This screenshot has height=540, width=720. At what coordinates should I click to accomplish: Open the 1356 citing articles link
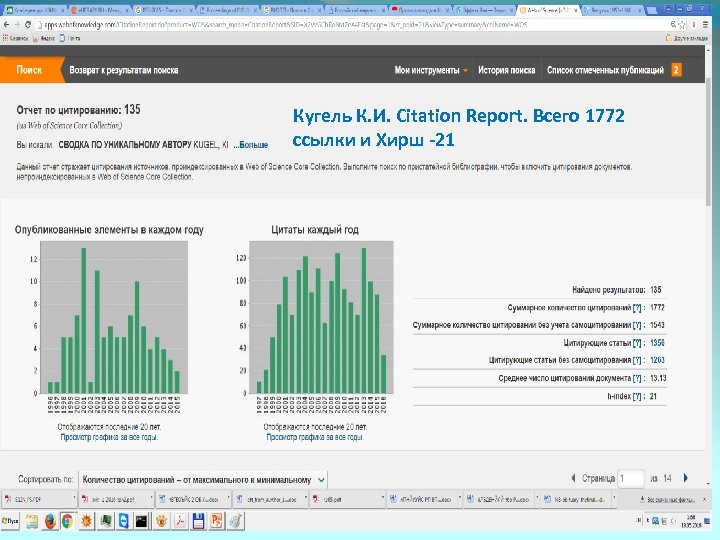658,343
